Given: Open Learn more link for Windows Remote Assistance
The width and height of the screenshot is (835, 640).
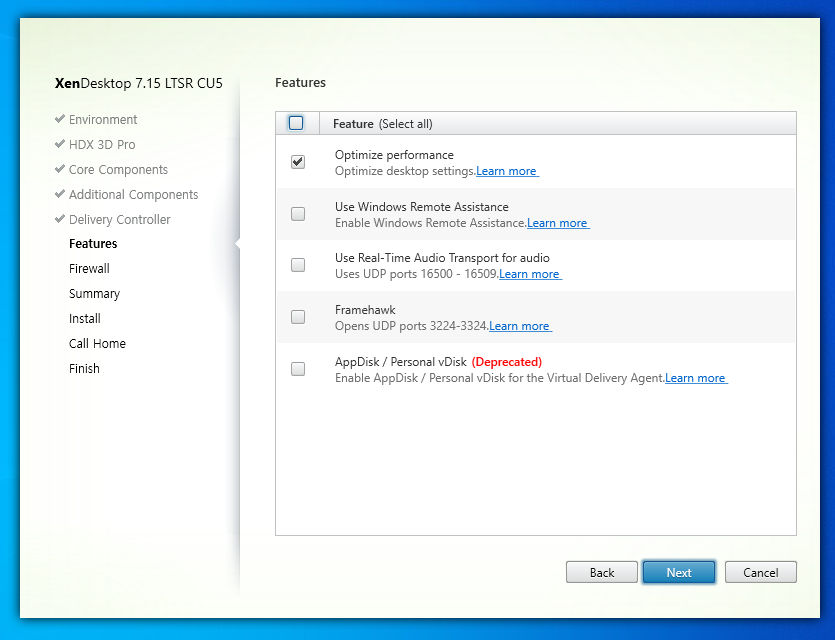Looking at the screenshot, I should (558, 223).
